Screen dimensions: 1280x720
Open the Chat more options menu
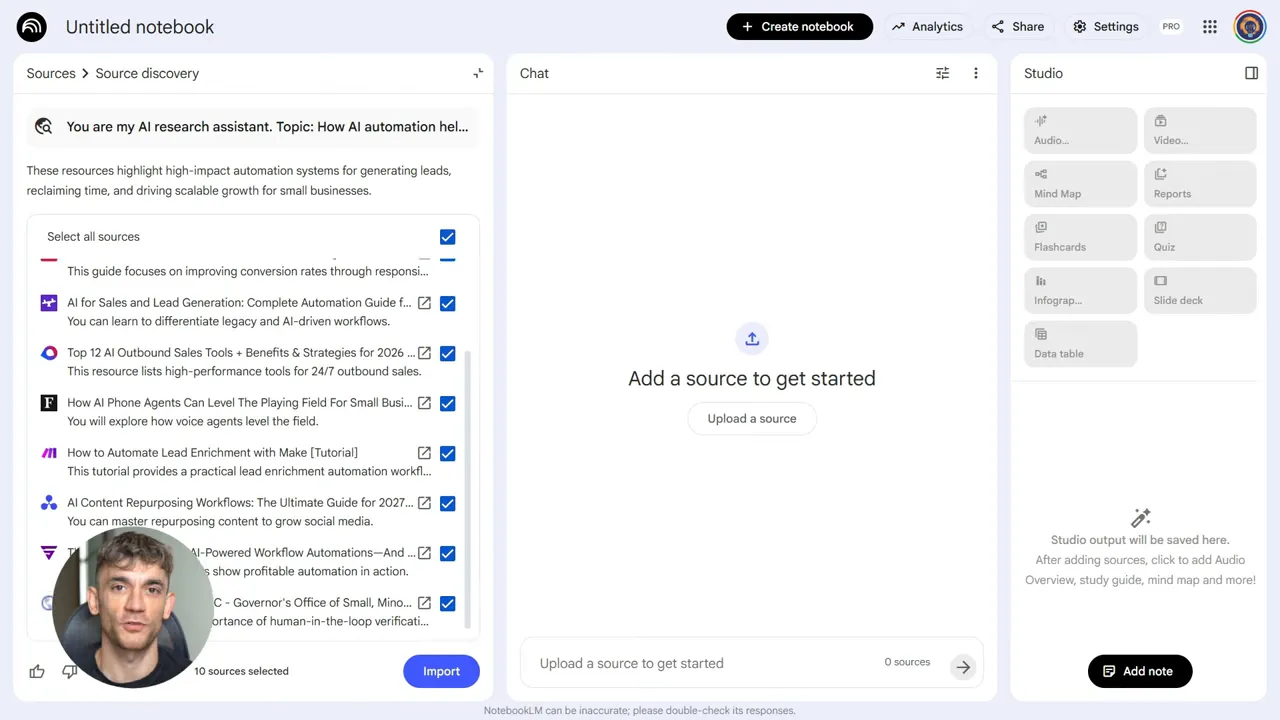(x=976, y=73)
